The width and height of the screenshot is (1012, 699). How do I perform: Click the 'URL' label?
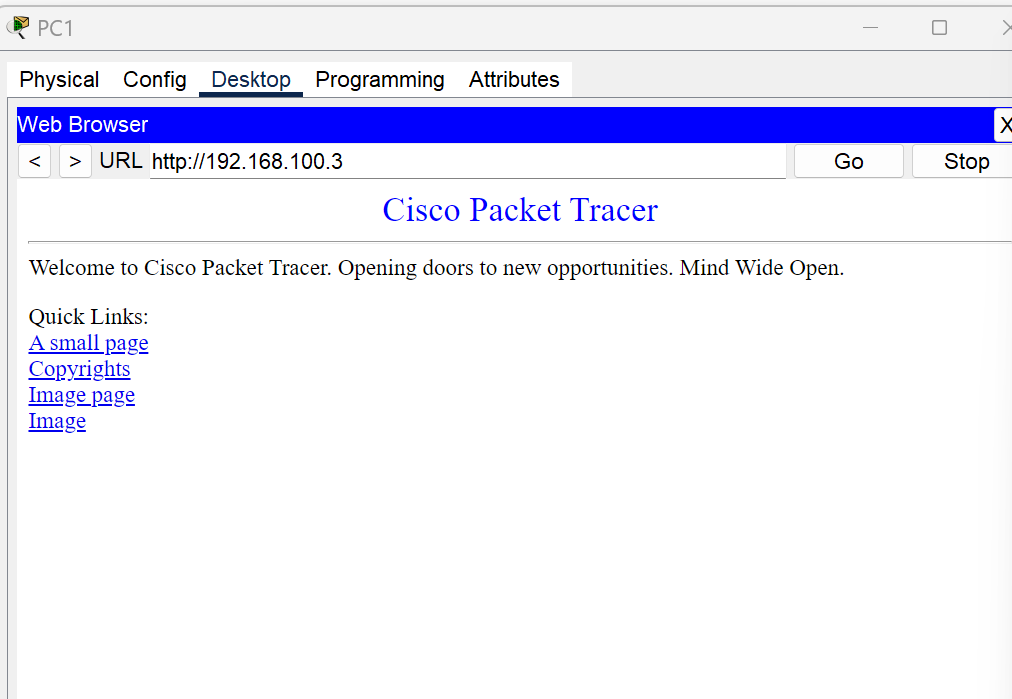tap(121, 160)
